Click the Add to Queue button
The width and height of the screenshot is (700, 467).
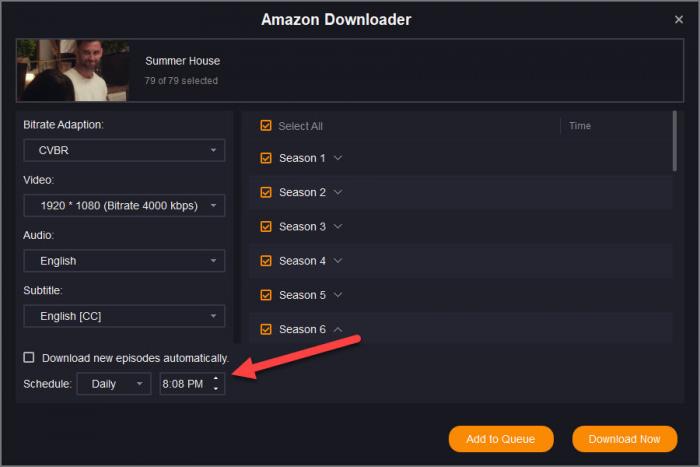point(501,439)
